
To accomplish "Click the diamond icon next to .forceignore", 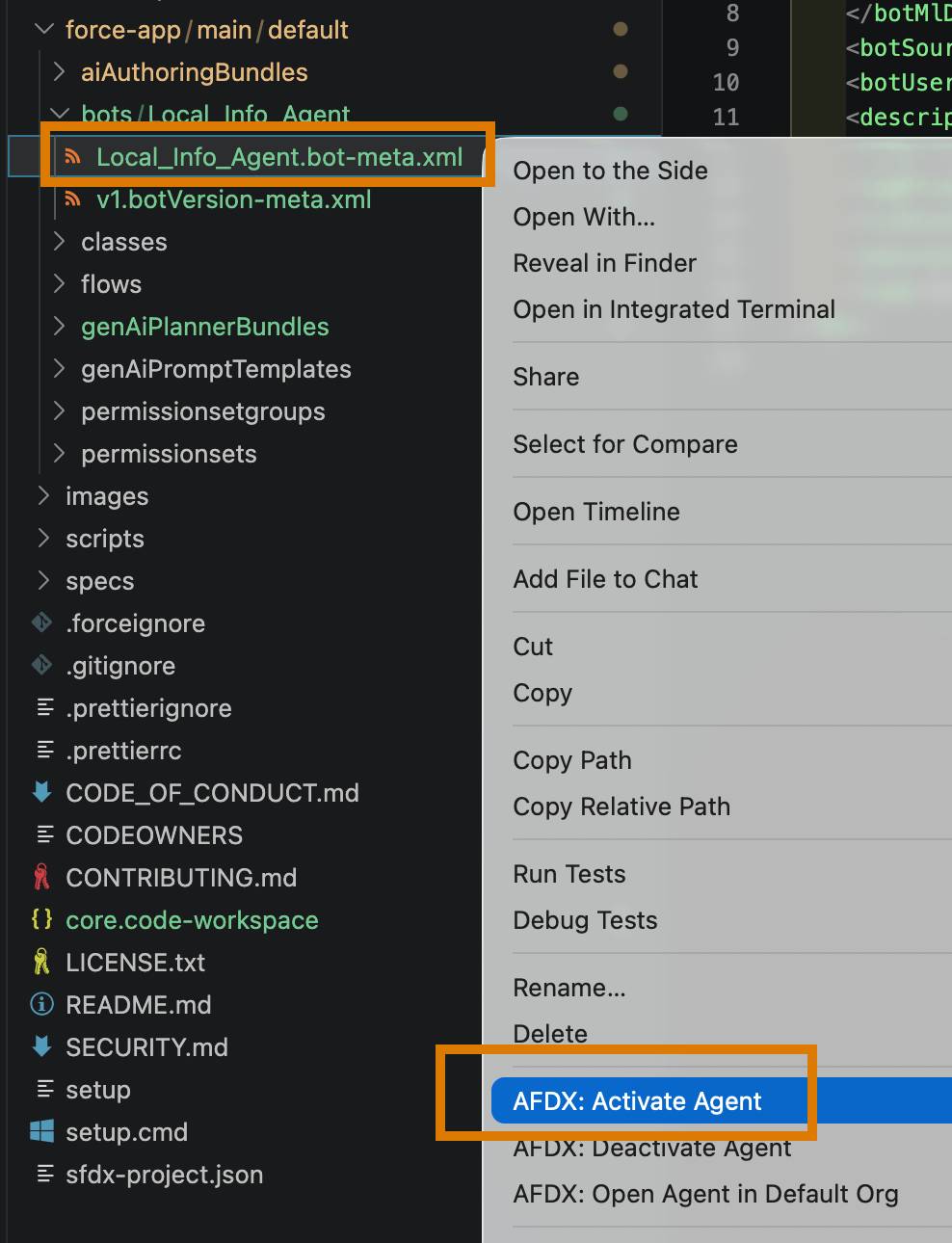I will (x=40, y=622).
